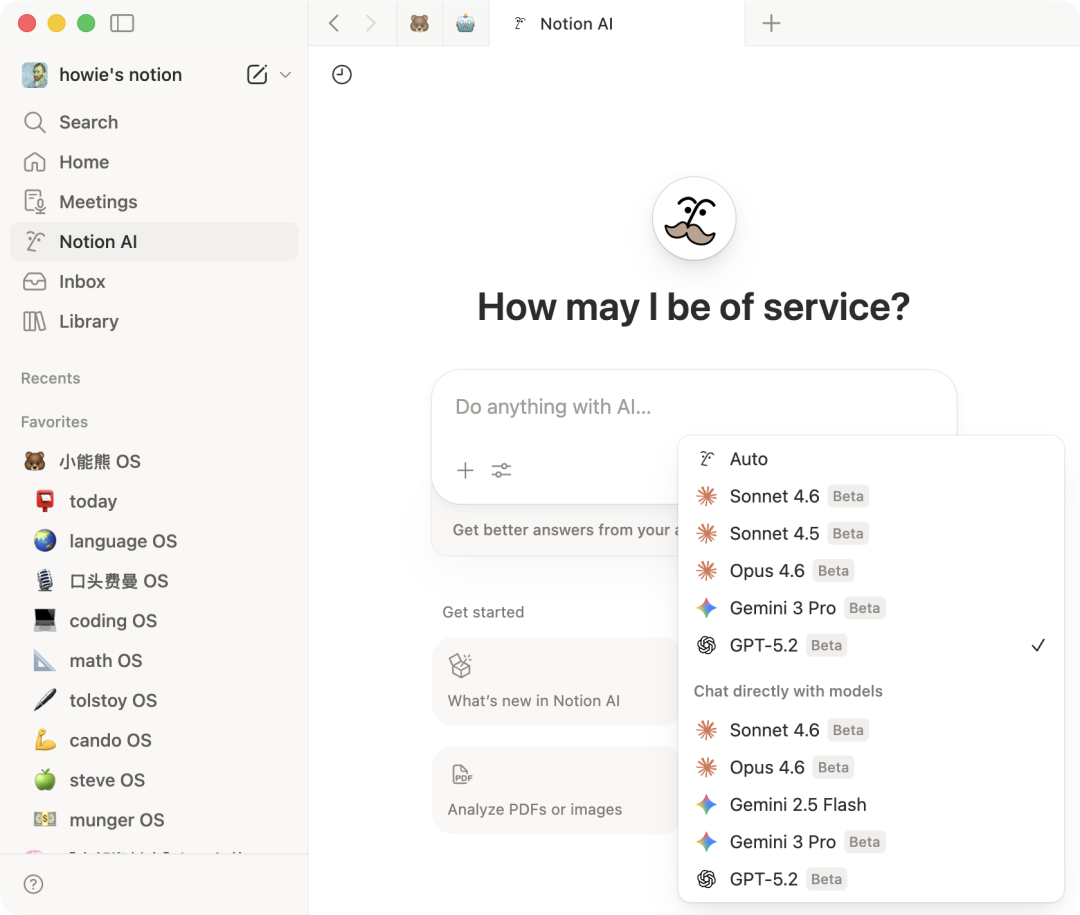The image size is (1080, 915).
Task: Open AI settings sliders icon
Action: click(x=501, y=471)
